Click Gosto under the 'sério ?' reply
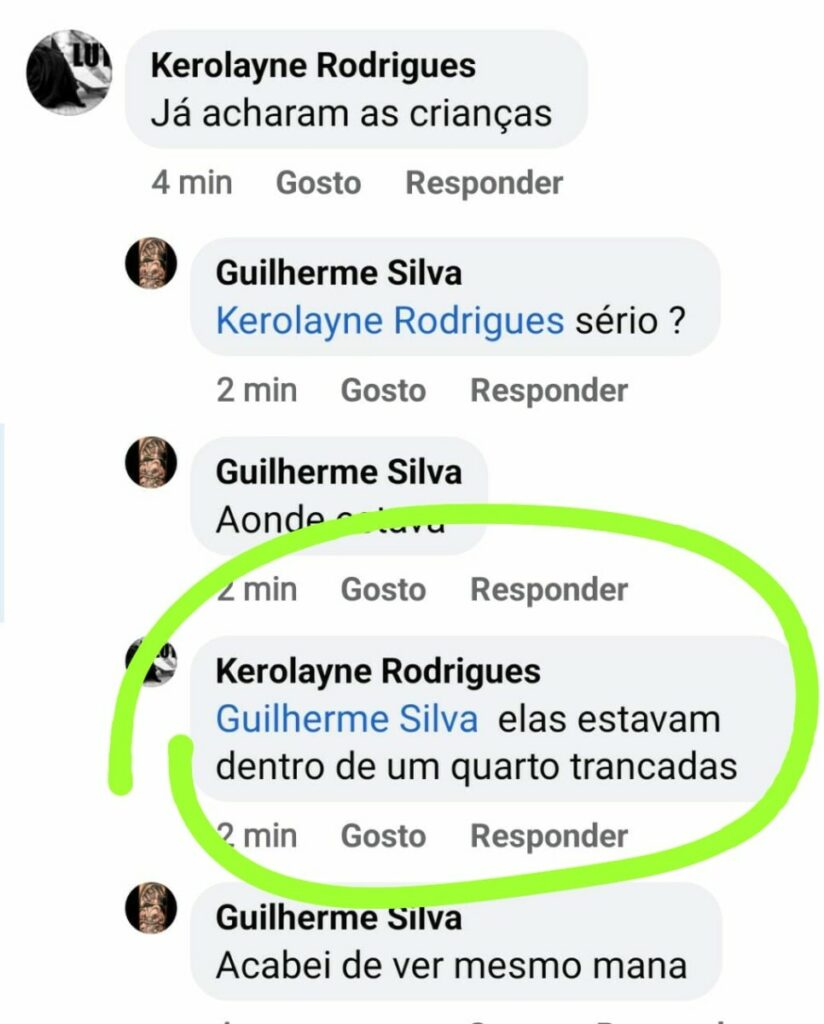This screenshot has height=1024, width=824. [383, 391]
